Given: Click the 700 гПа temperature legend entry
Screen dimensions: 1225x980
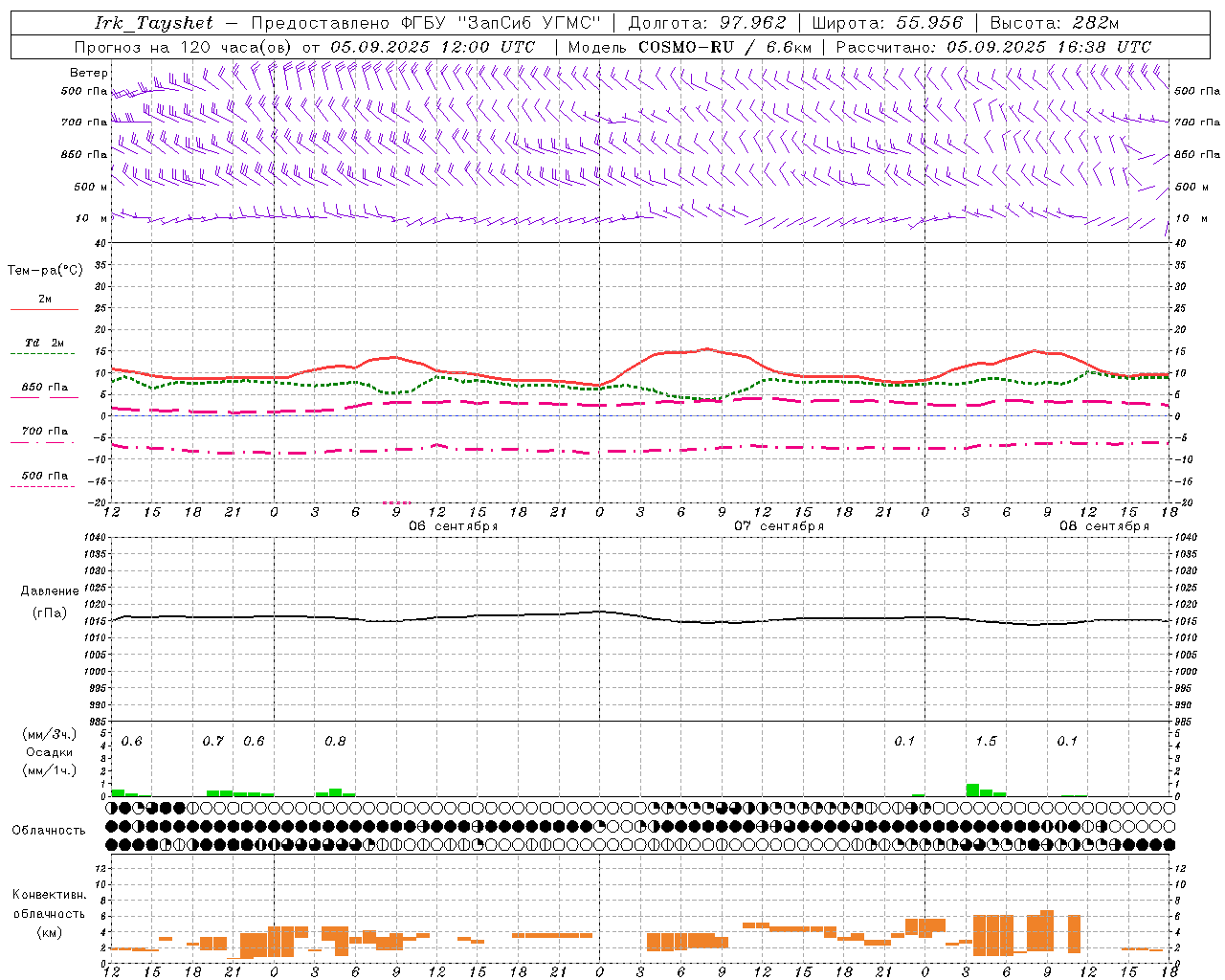Looking at the screenshot, I should [x=45, y=431].
